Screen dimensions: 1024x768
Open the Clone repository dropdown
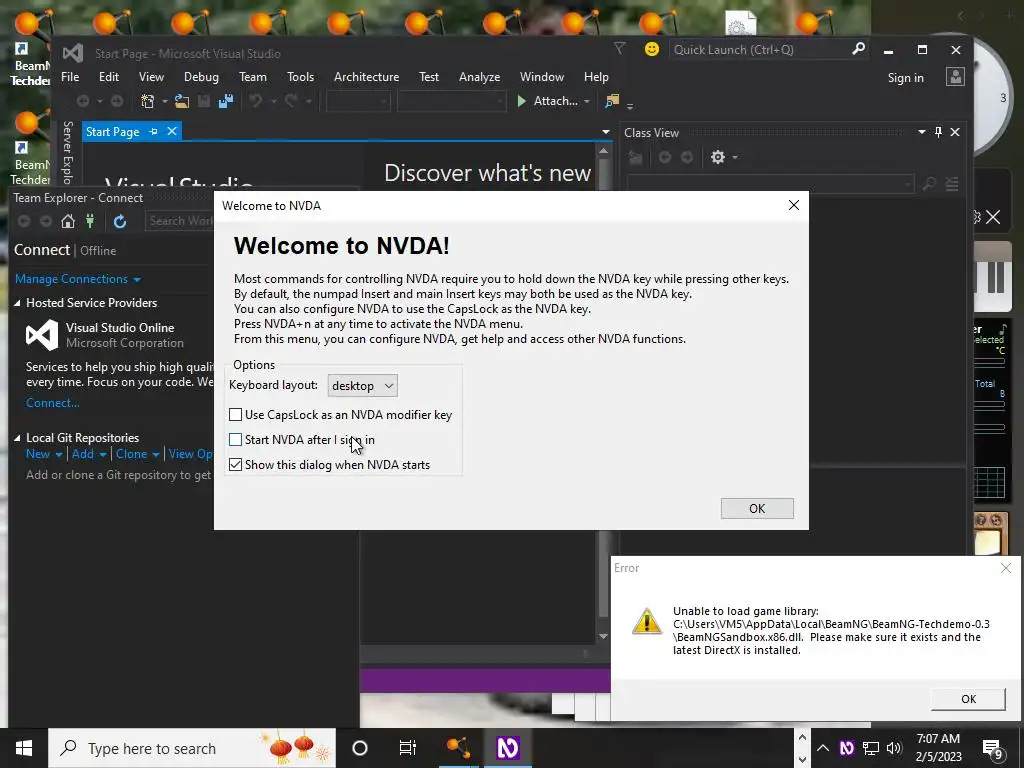click(155, 455)
